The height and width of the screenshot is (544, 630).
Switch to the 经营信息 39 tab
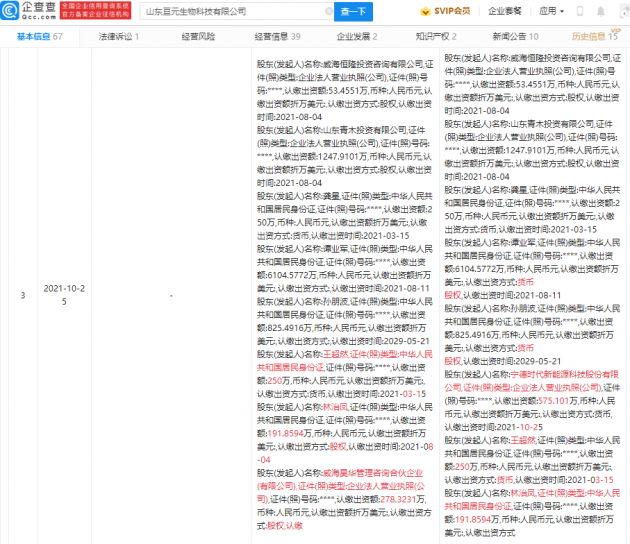[278, 37]
